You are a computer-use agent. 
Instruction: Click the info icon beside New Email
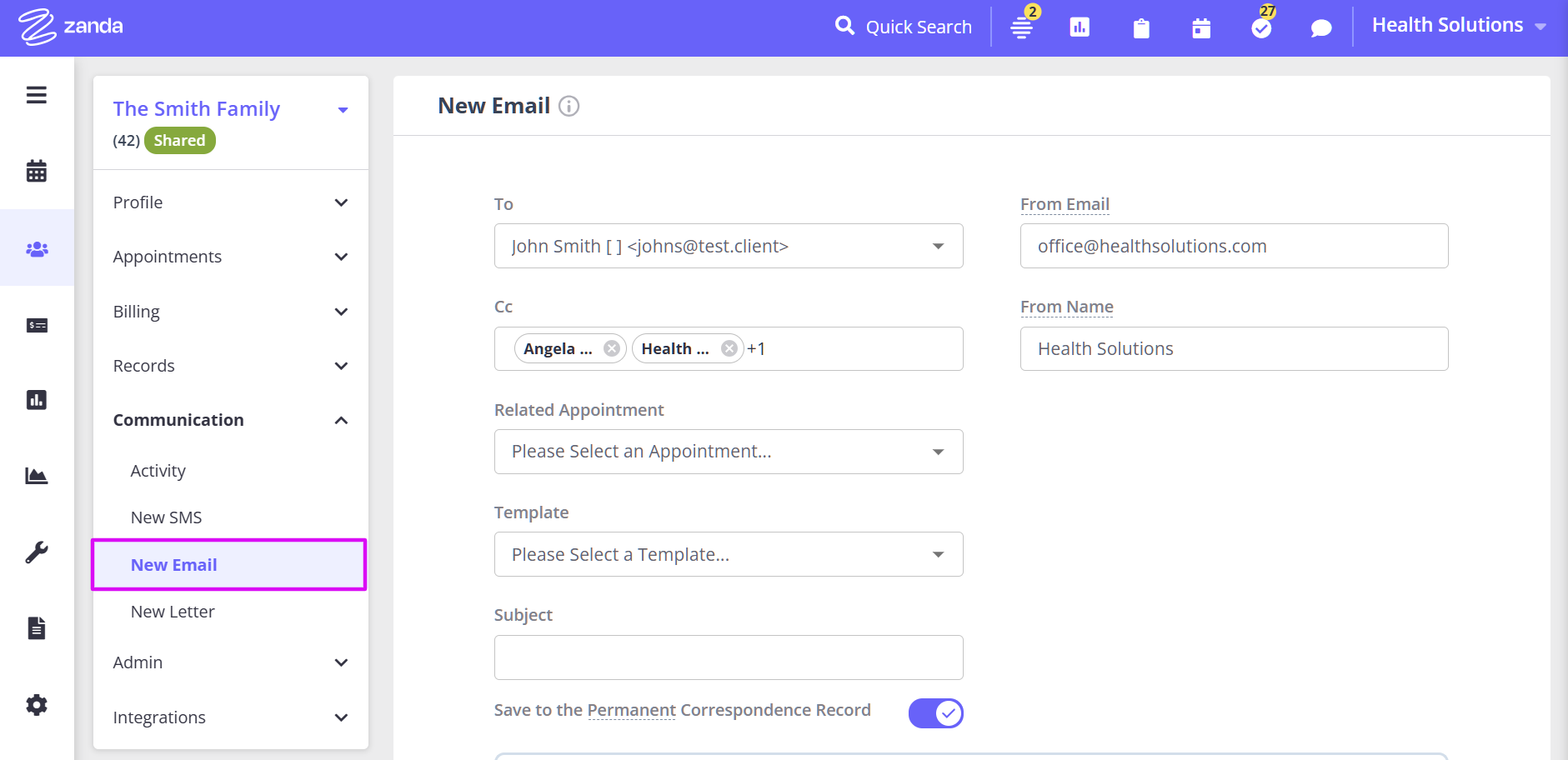pyautogui.click(x=569, y=106)
